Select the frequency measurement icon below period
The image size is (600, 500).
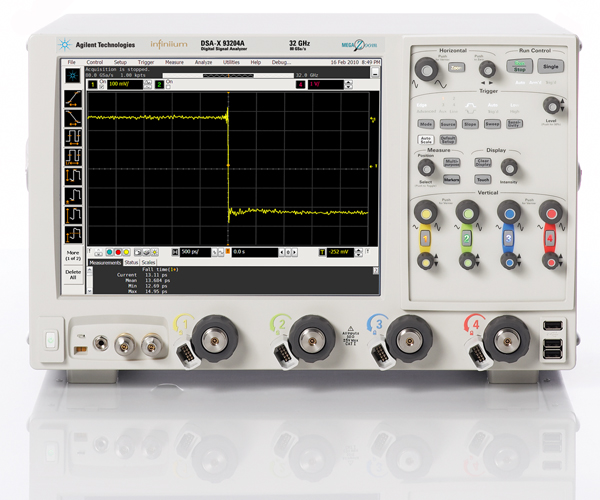(x=73, y=156)
